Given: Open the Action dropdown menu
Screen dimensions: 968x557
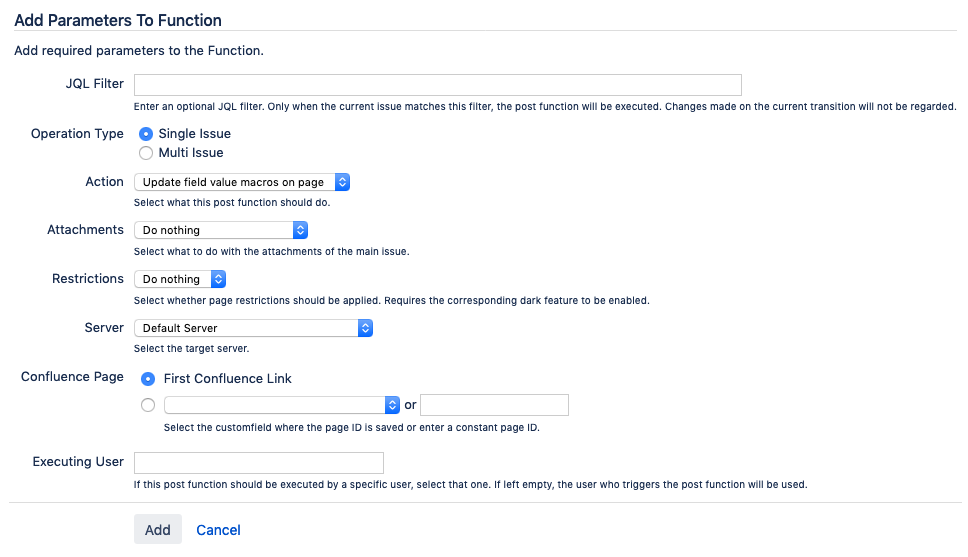Looking at the screenshot, I should pyautogui.click(x=242, y=182).
